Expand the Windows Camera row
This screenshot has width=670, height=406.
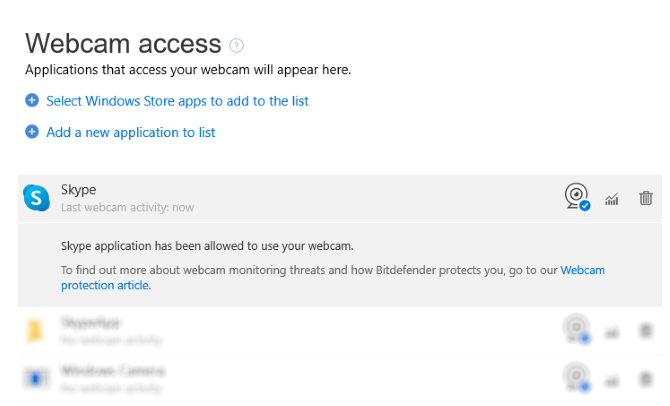coord(300,378)
